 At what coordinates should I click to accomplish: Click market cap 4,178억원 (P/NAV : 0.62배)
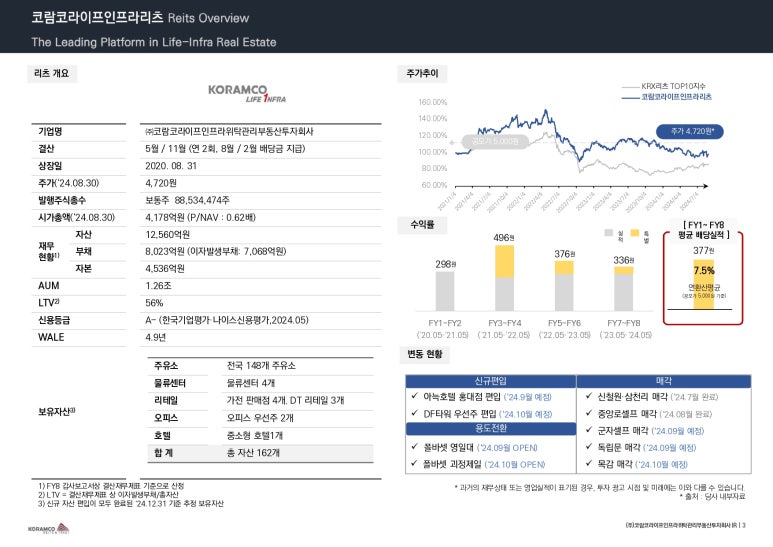coord(201,217)
